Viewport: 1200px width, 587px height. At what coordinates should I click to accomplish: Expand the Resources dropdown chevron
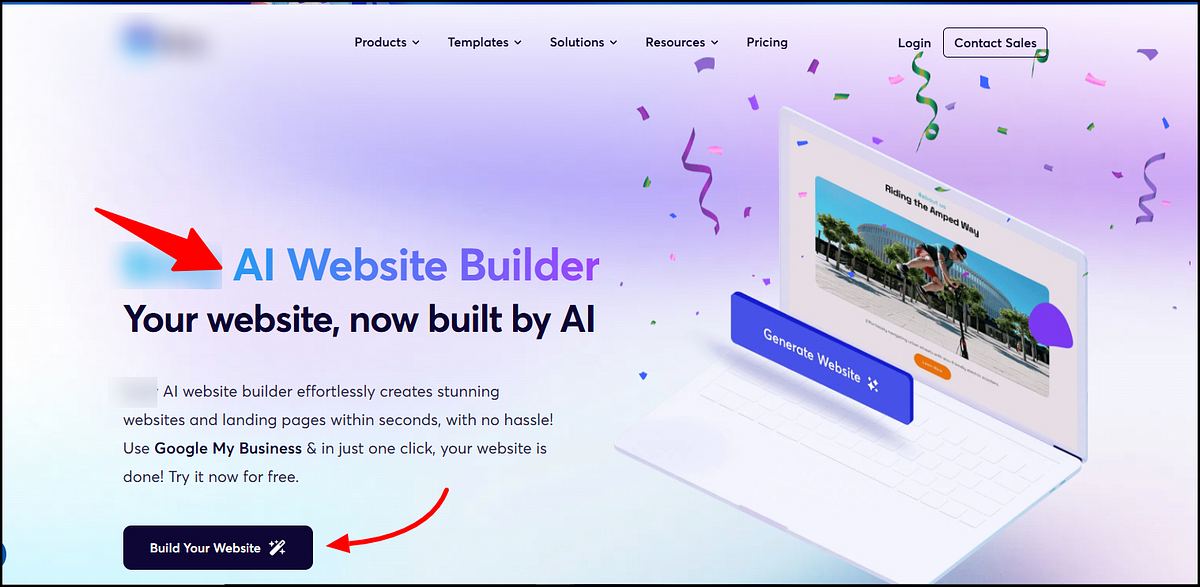point(714,43)
